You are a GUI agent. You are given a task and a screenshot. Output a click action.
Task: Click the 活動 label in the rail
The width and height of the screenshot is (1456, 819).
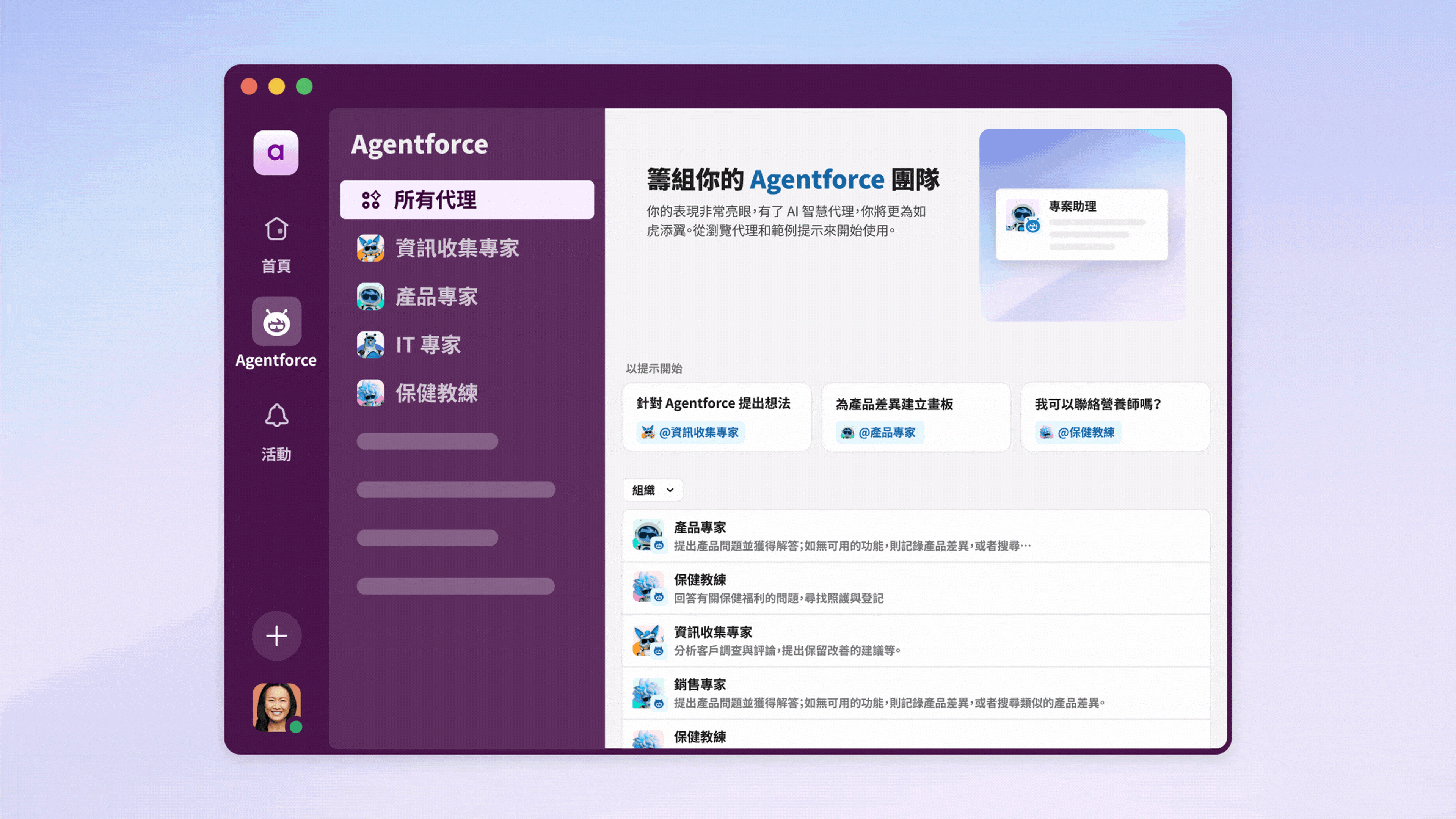(x=276, y=455)
